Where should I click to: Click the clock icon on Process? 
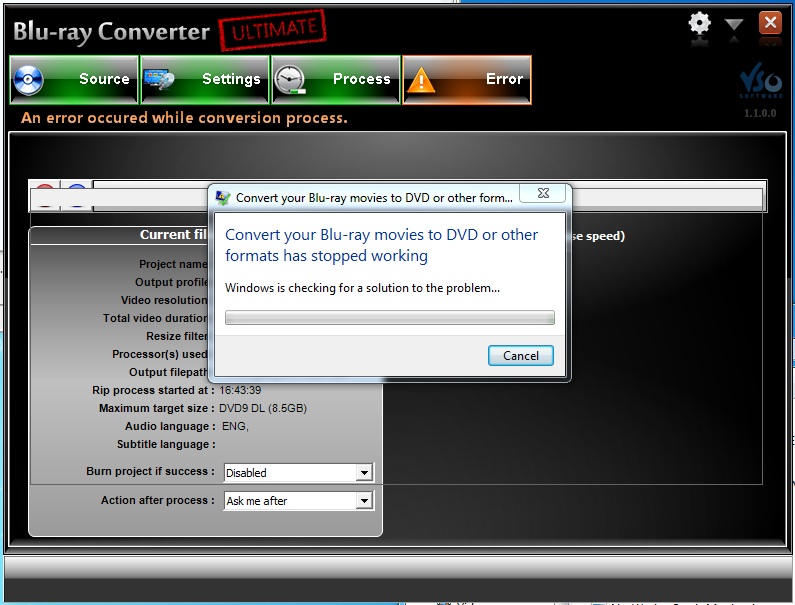click(x=290, y=80)
